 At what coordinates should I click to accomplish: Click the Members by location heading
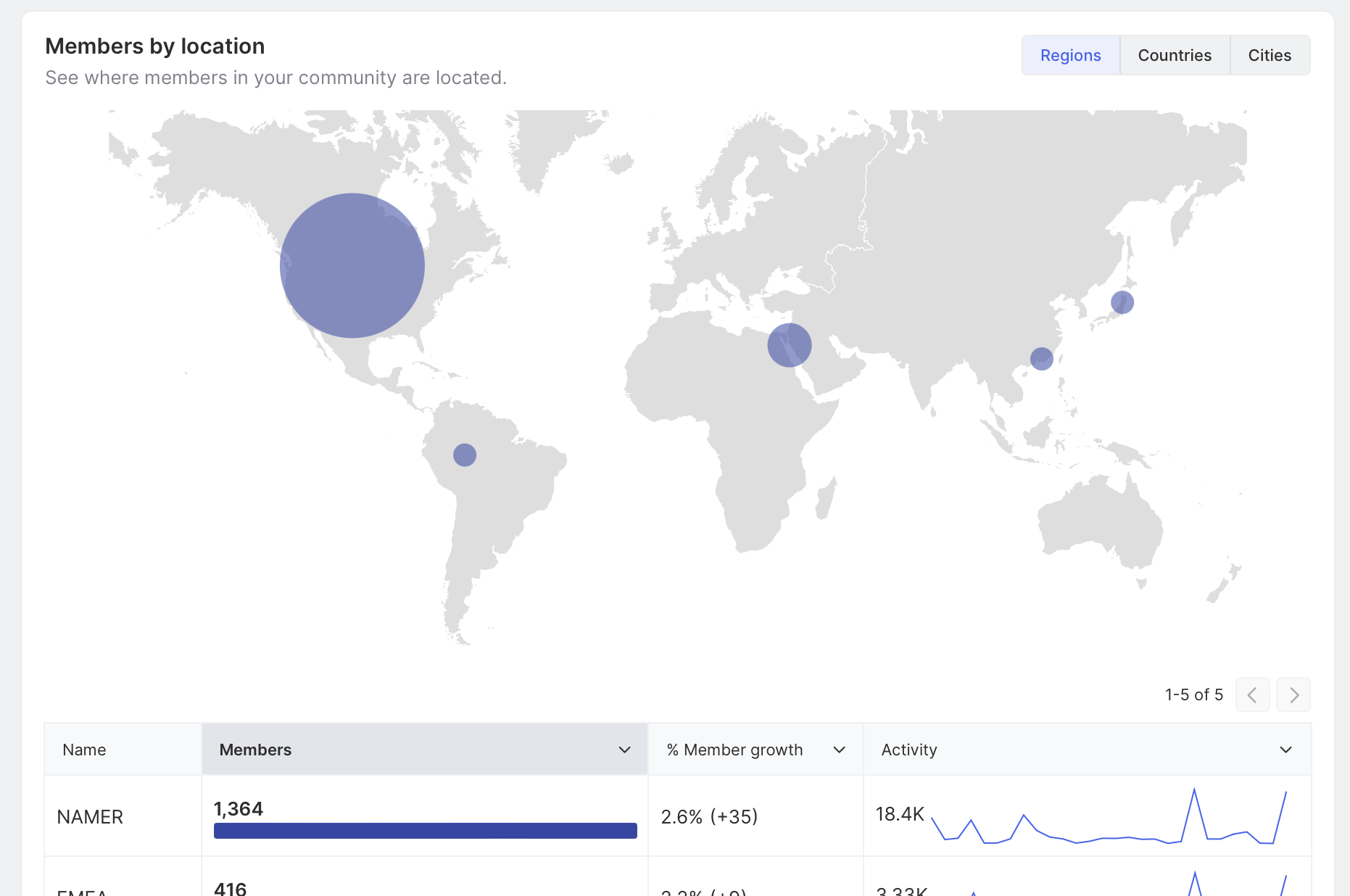pos(155,46)
